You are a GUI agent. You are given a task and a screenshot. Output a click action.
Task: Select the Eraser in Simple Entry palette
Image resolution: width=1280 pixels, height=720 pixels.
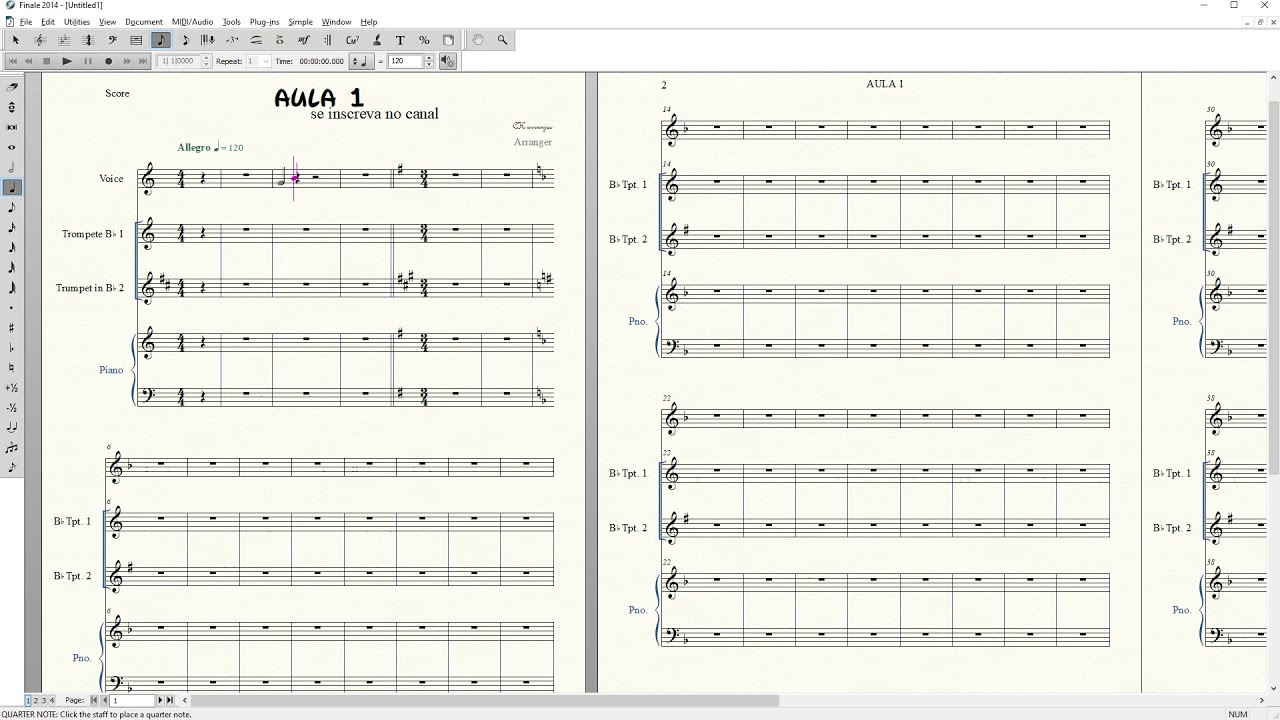point(12,87)
